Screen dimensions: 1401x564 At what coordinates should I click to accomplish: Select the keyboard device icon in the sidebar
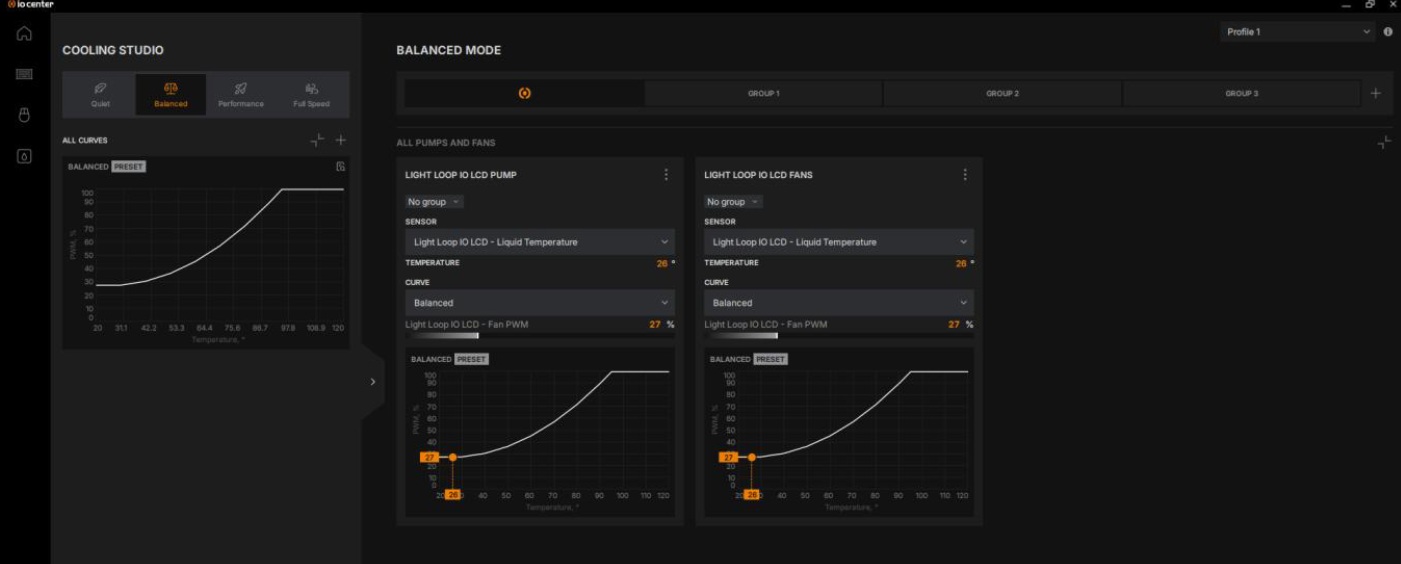(x=24, y=74)
